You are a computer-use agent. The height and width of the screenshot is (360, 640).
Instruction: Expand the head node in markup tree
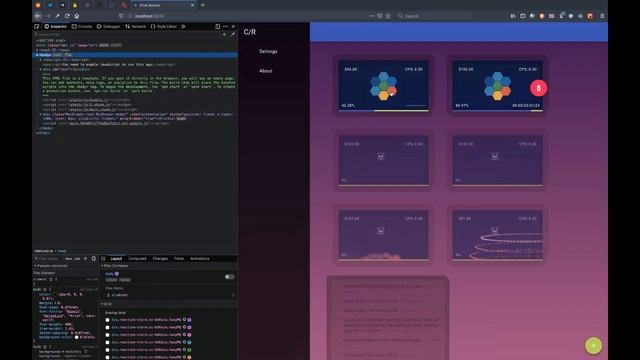coord(37,50)
